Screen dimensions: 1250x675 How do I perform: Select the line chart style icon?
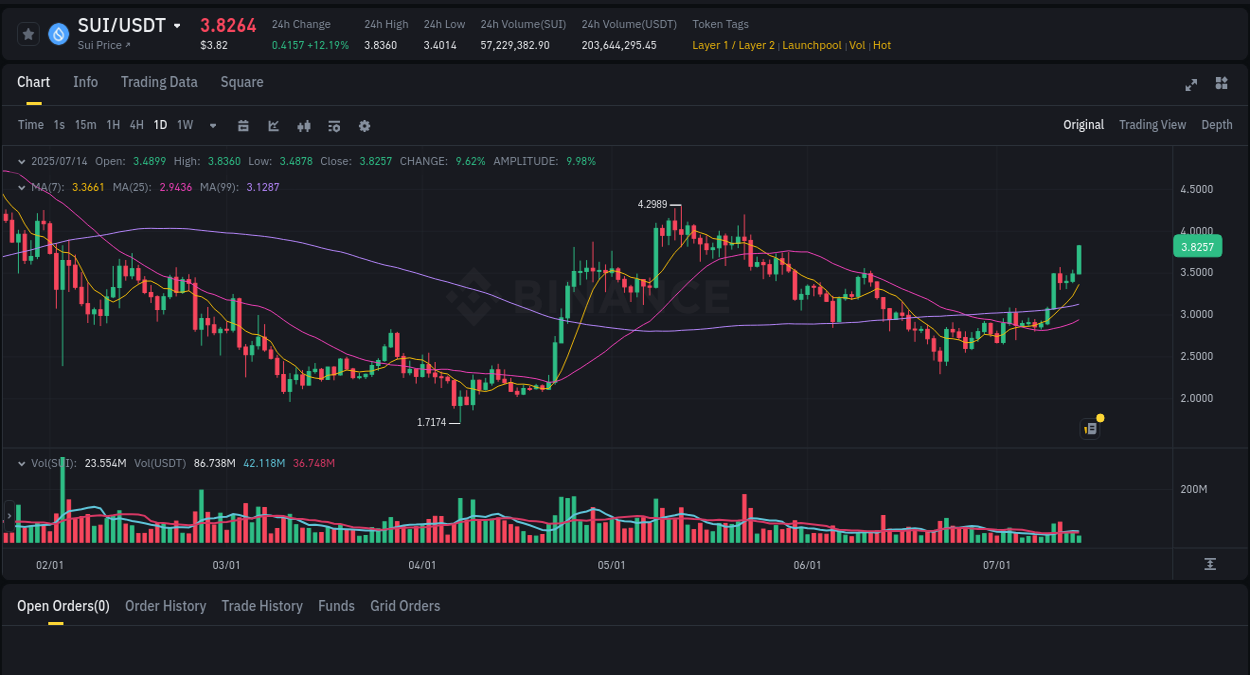[272, 125]
